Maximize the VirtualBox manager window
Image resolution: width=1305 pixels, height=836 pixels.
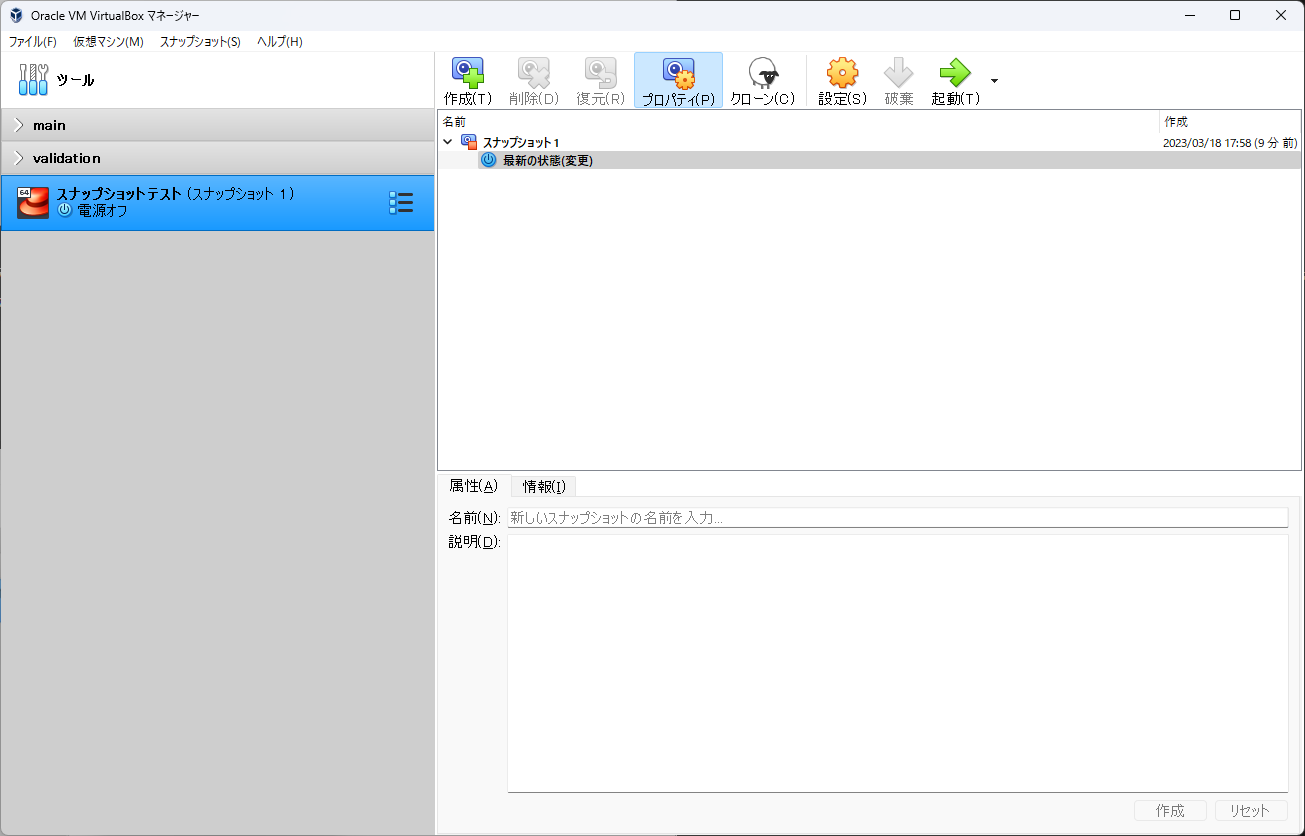(1235, 15)
